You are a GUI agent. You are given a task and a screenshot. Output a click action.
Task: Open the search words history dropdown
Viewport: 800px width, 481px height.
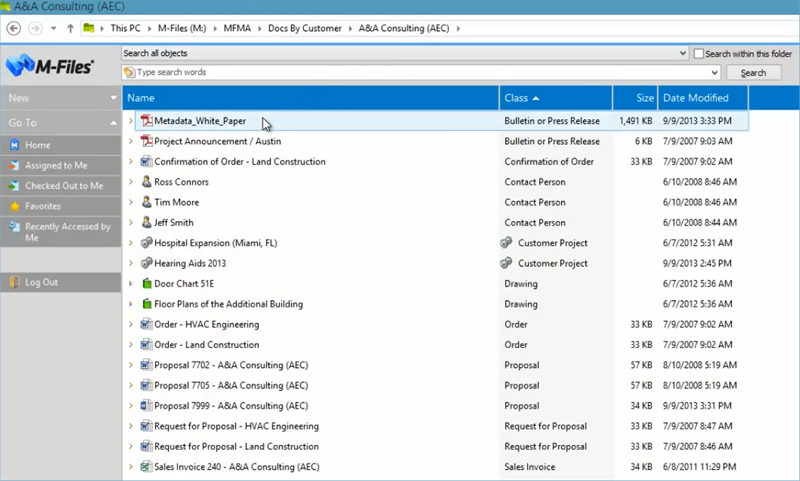tap(714, 72)
